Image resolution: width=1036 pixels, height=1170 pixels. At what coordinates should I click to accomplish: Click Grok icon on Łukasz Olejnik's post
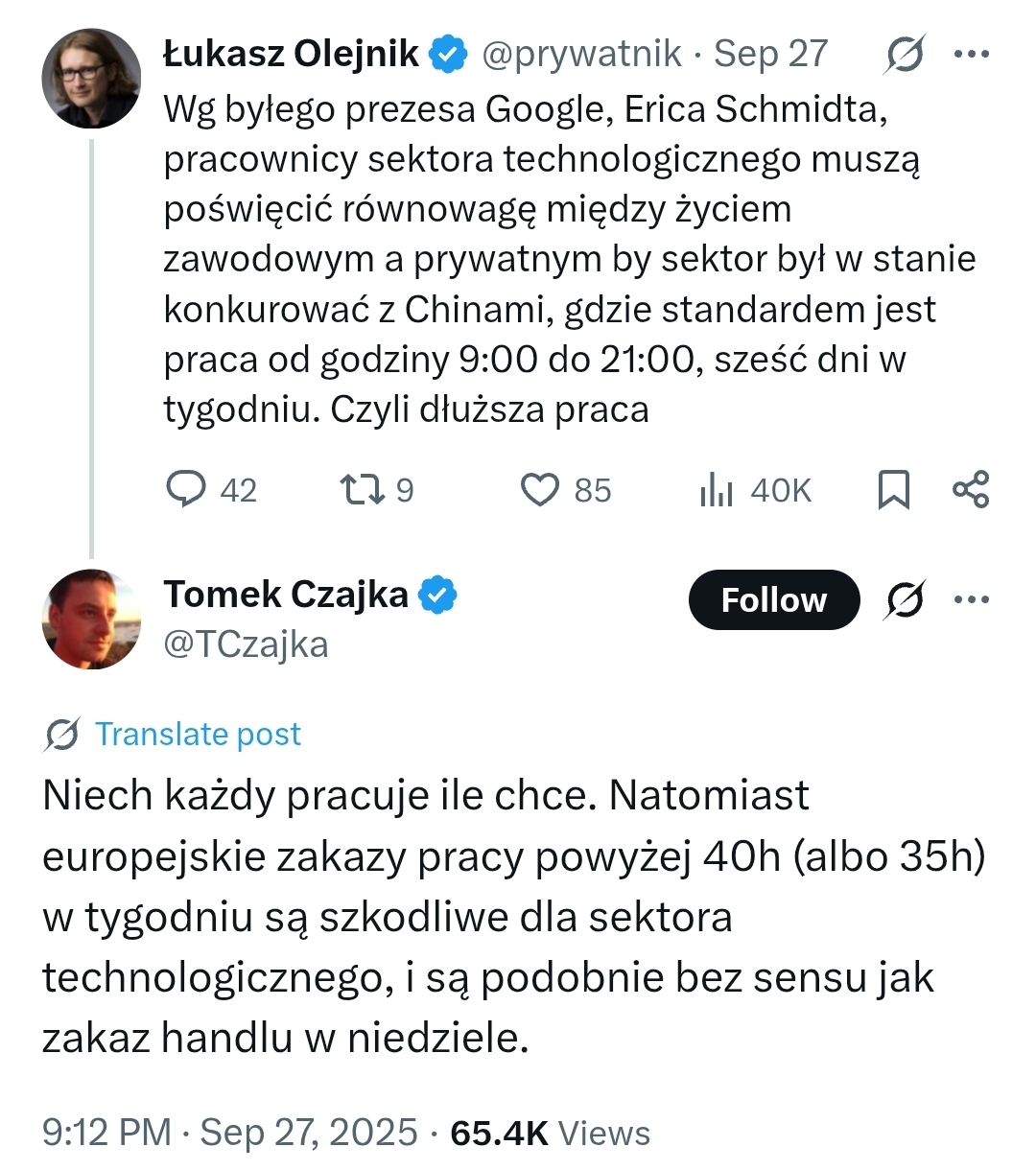[905, 55]
